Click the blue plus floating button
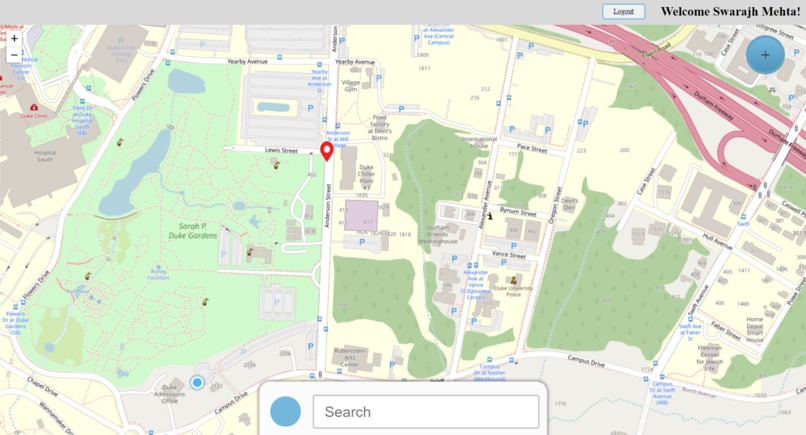The width and height of the screenshot is (806, 435). 765,55
